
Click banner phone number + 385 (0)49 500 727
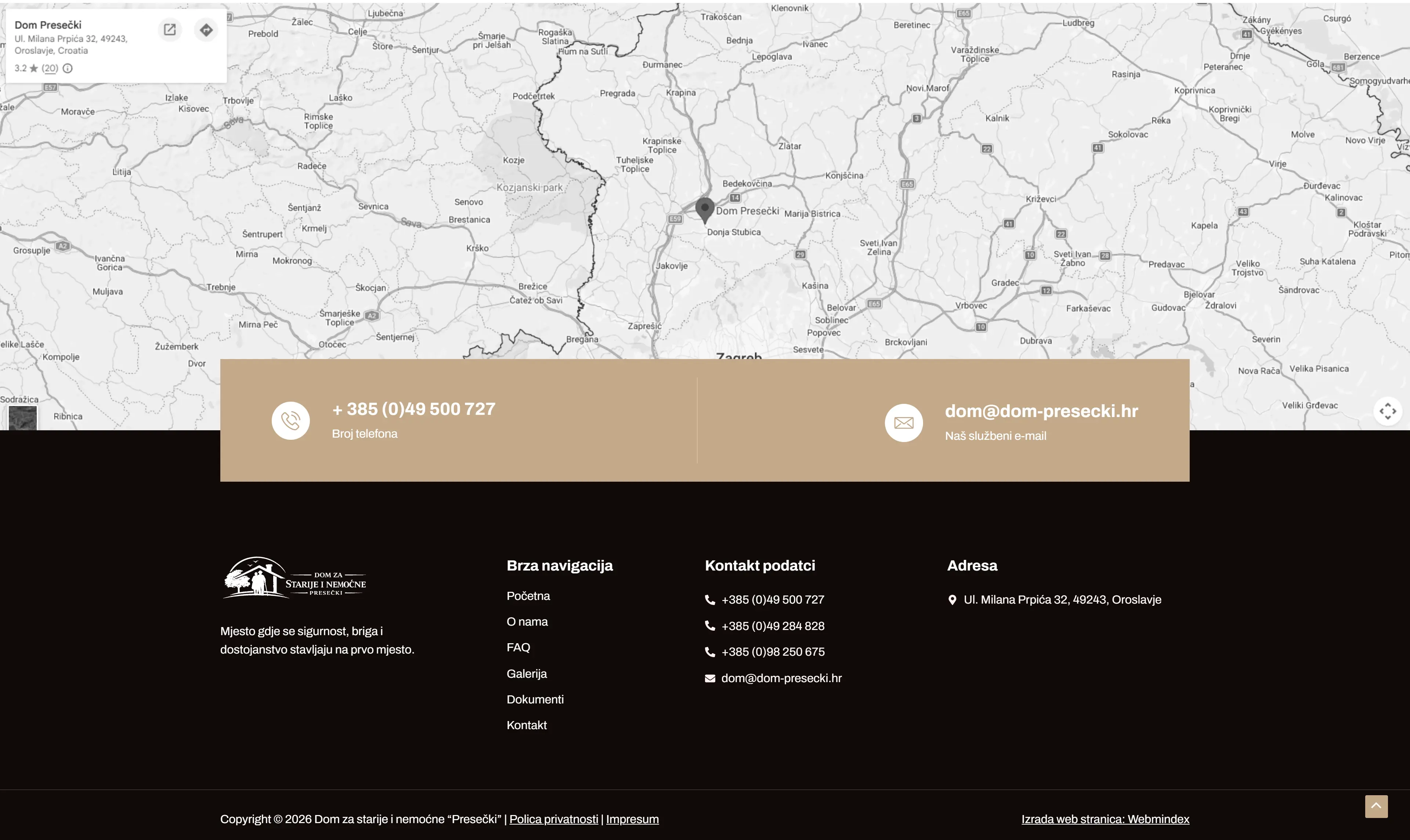pos(414,409)
